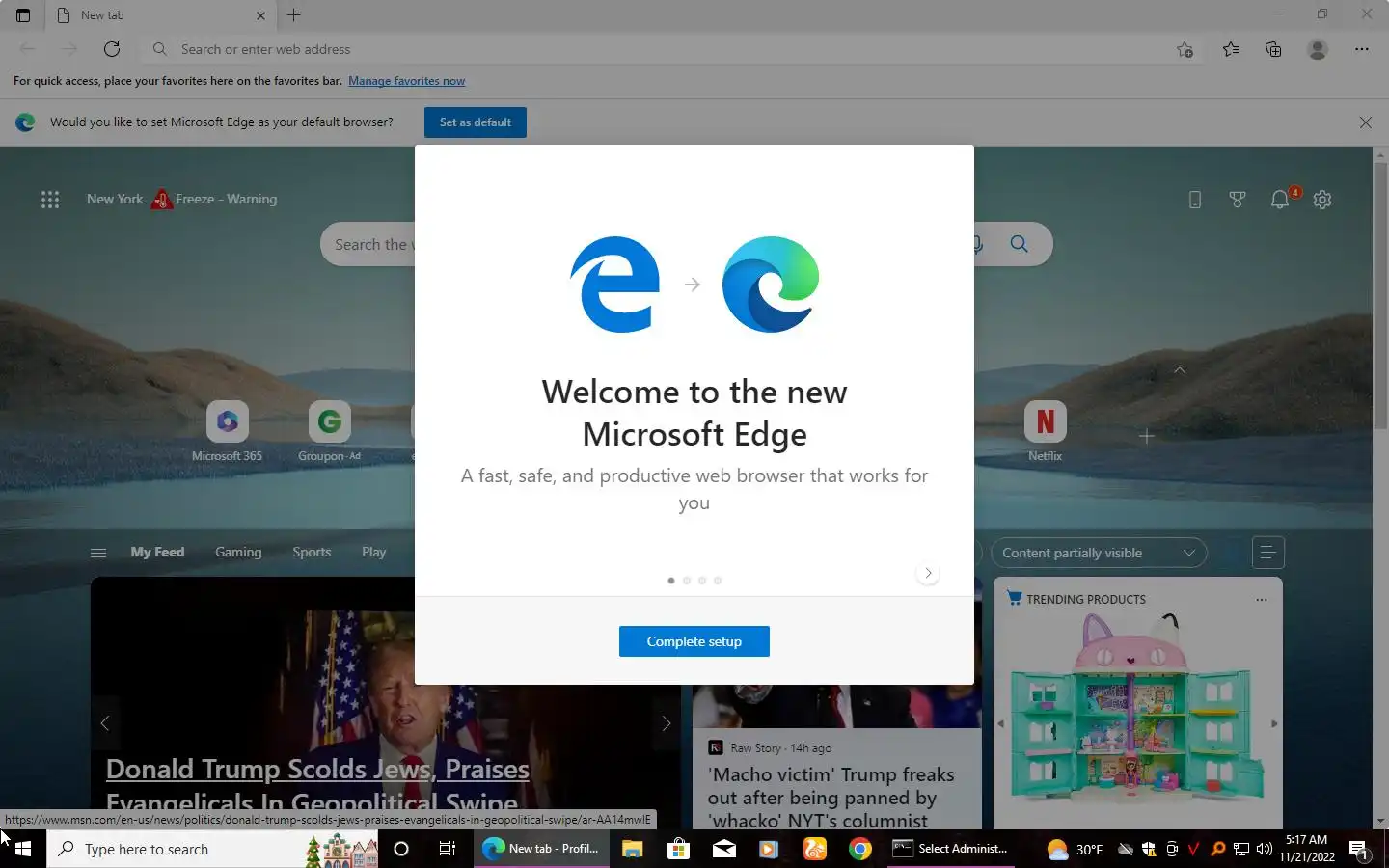
Task: Click the Complete setup button
Action: click(694, 641)
